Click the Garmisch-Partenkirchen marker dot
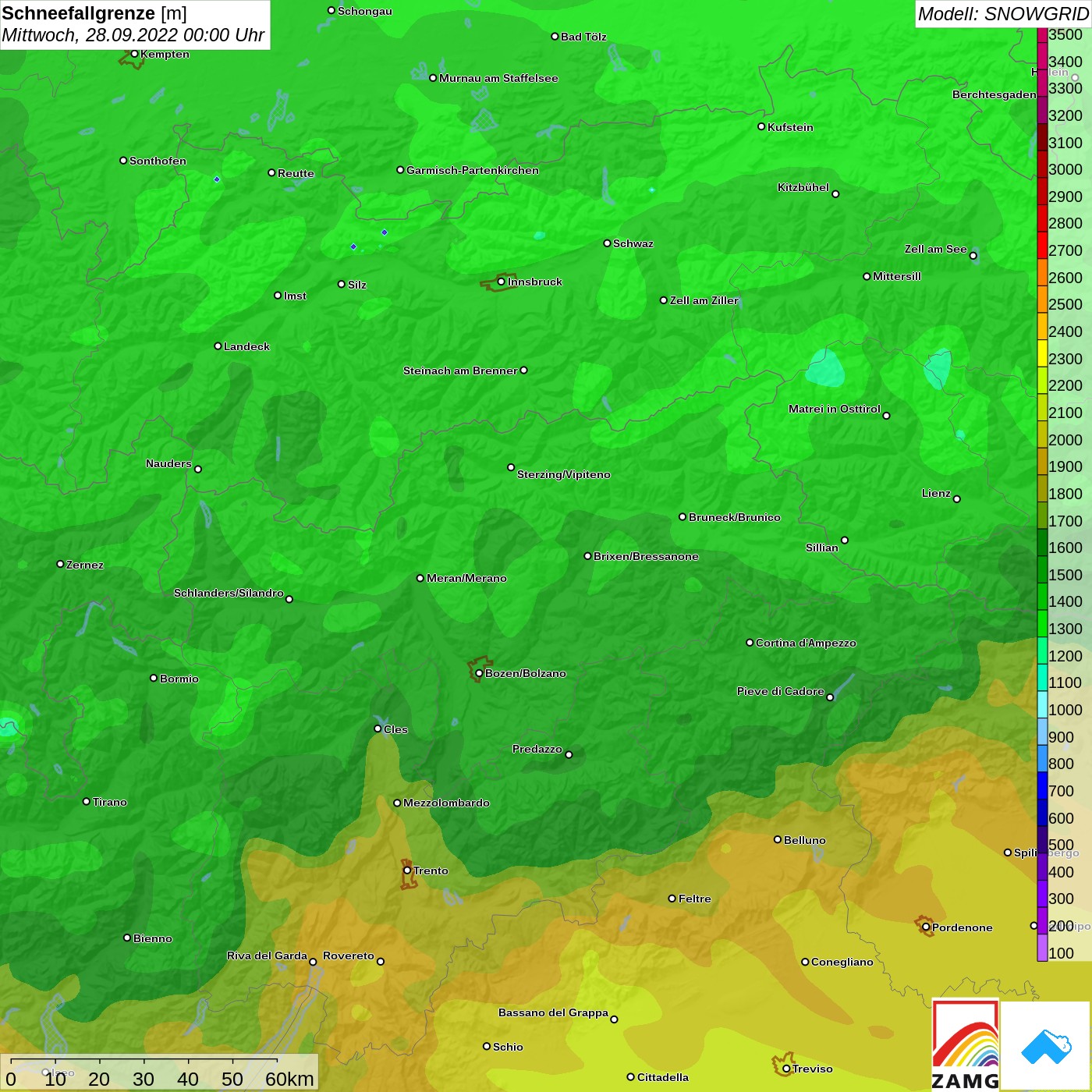The width and height of the screenshot is (1092, 1092). coord(400,170)
